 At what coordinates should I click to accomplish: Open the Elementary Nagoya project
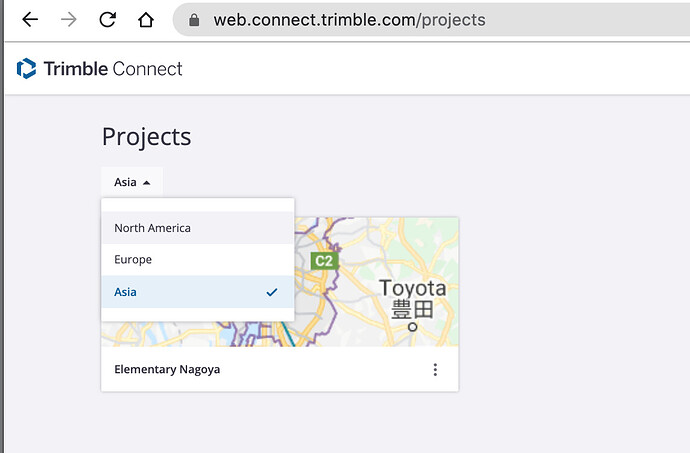(167, 370)
